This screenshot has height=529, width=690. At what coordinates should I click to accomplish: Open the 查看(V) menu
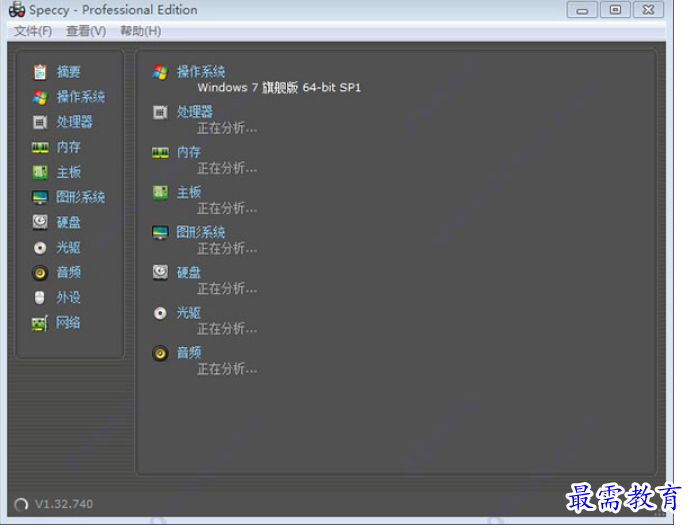(86, 31)
